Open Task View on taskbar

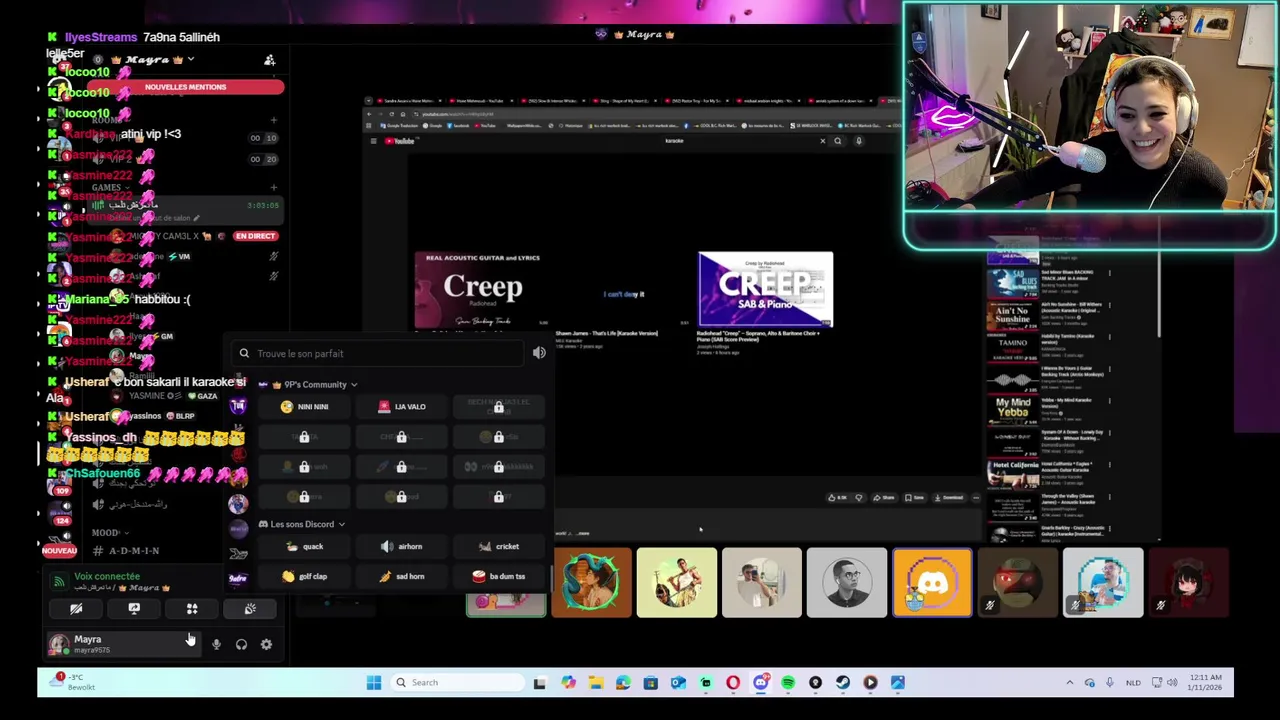click(x=540, y=683)
